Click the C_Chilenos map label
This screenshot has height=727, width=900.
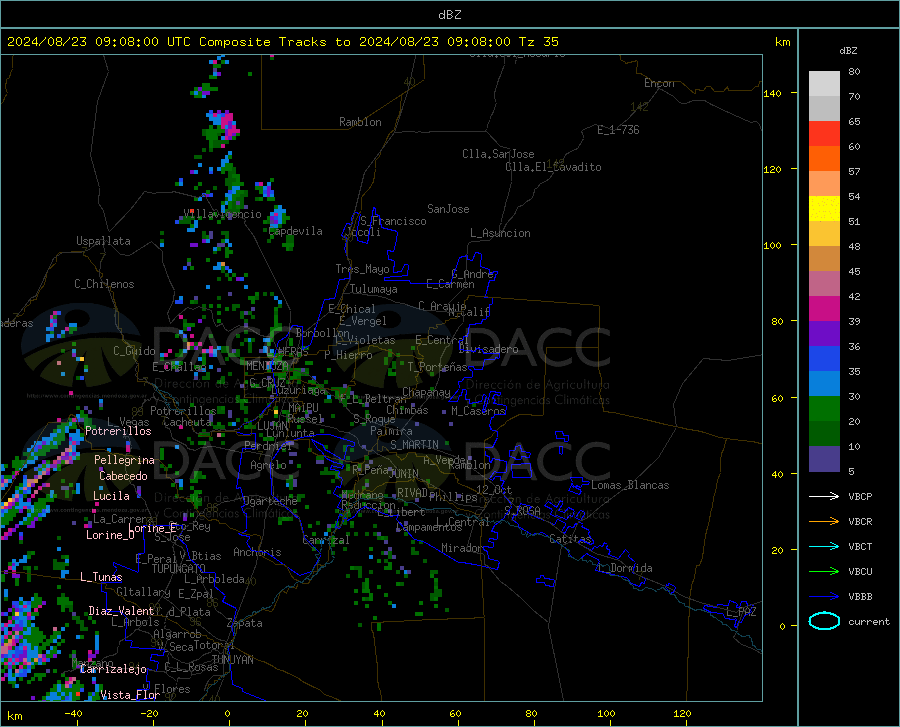tap(104, 284)
